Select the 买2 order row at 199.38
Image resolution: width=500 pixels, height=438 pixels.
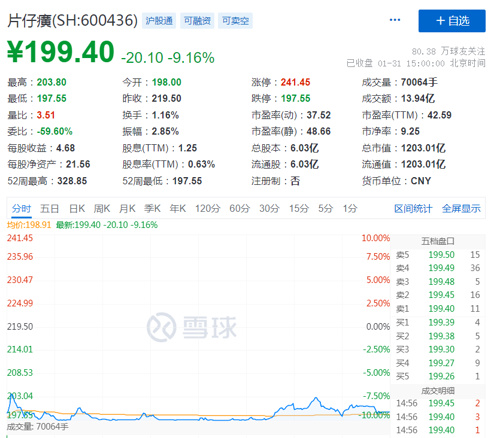pos(438,336)
